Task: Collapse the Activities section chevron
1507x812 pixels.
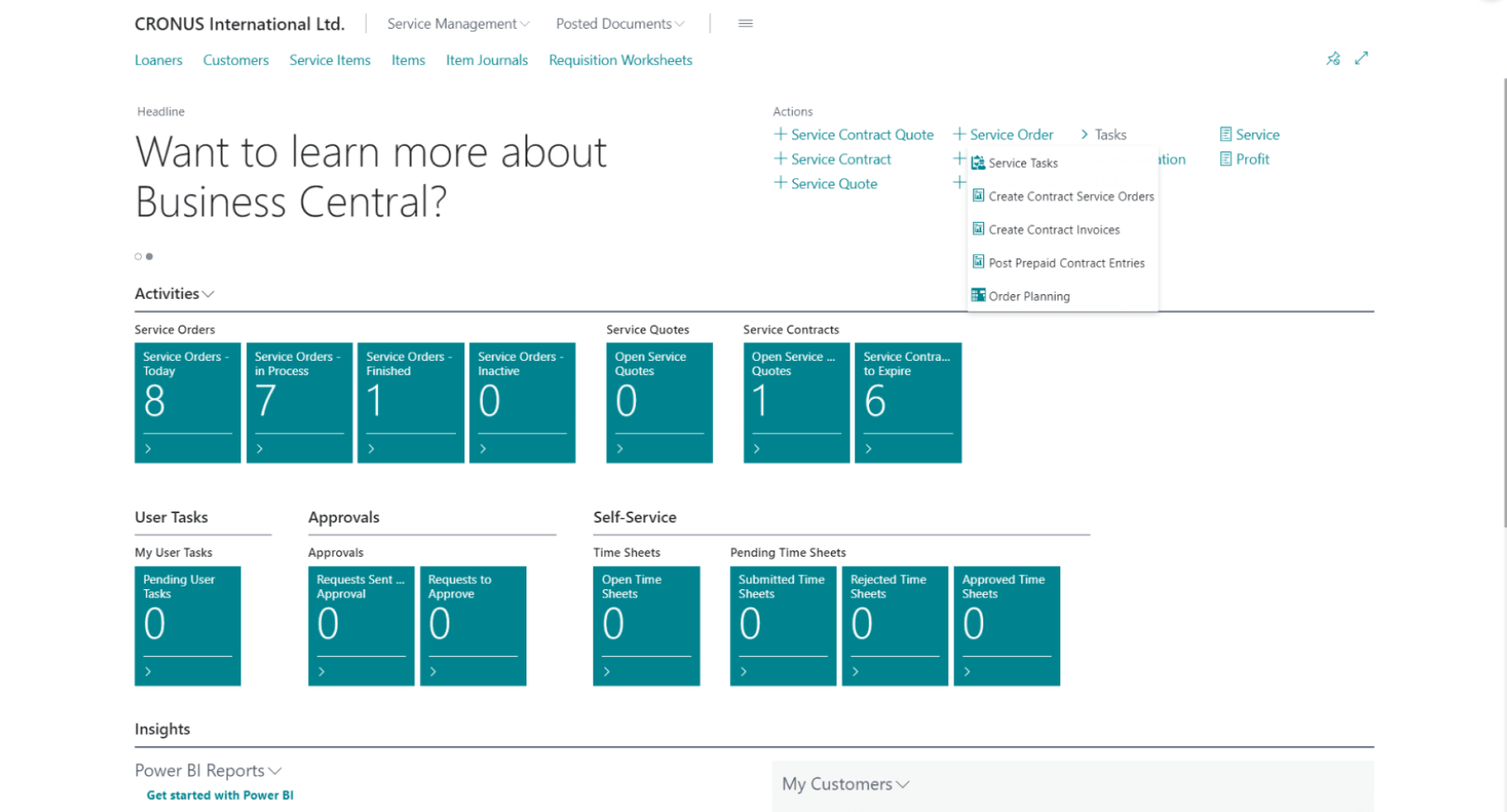Action: tap(208, 294)
